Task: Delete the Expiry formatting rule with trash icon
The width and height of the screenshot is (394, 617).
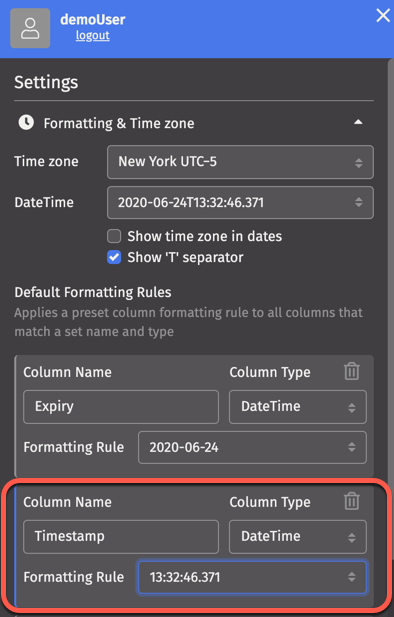Action: (351, 371)
